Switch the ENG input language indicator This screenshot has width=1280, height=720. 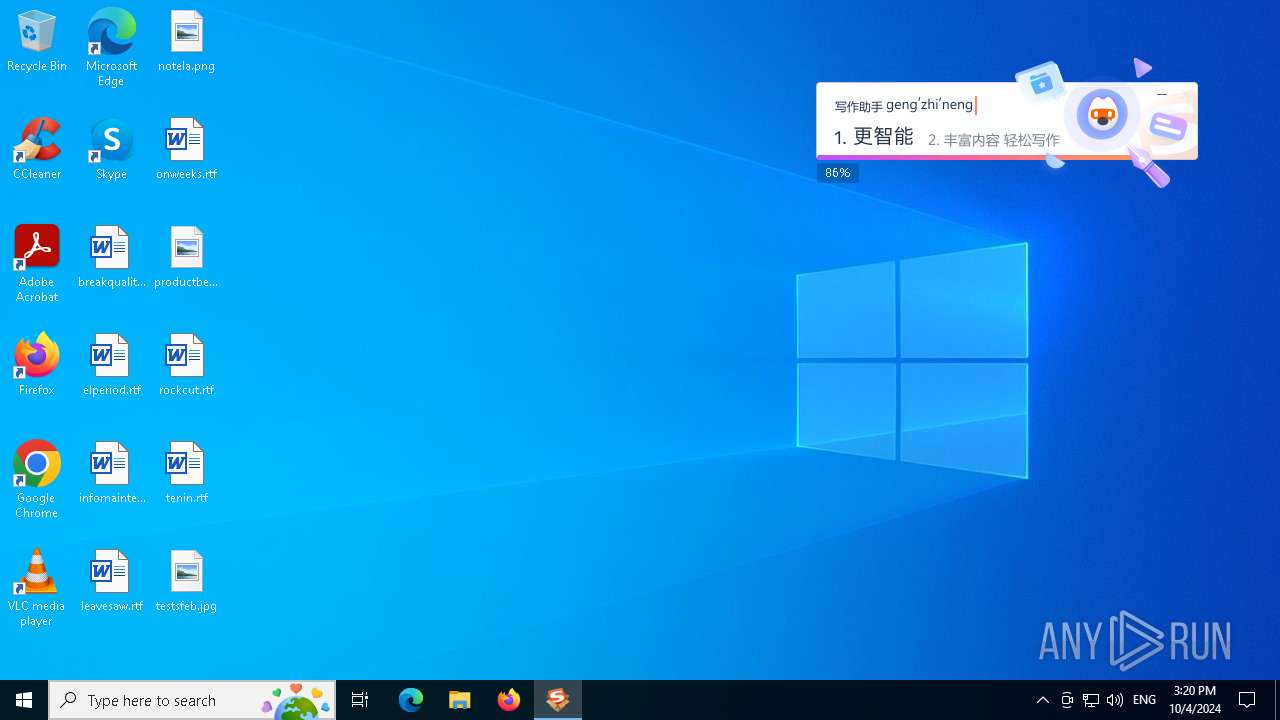pos(1144,700)
